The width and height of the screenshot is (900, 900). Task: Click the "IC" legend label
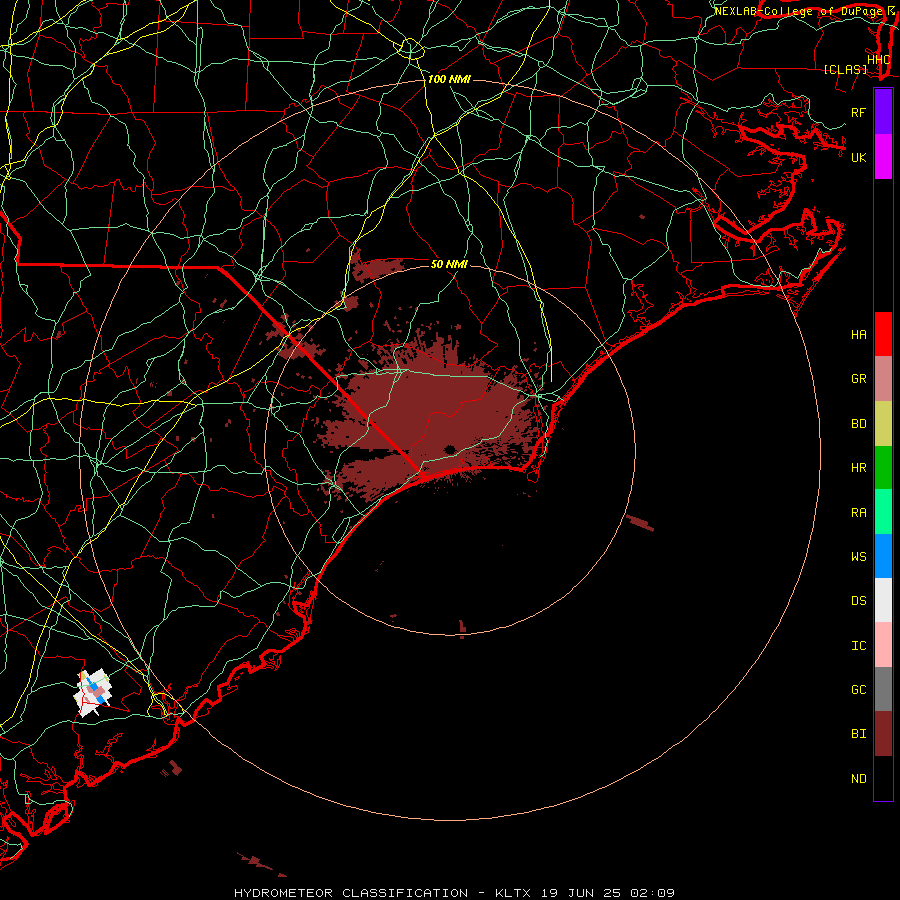pyautogui.click(x=858, y=646)
